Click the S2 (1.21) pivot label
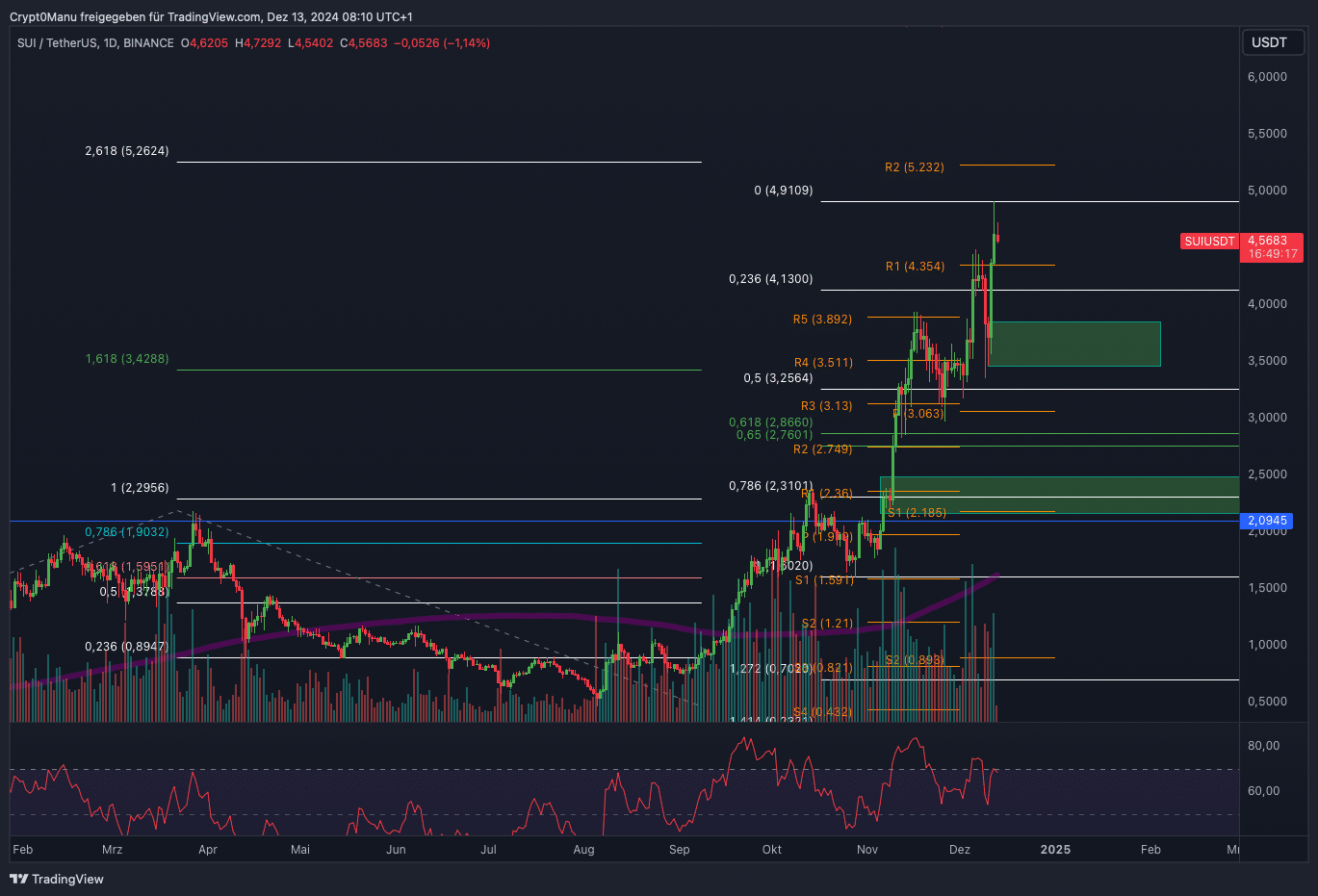This screenshot has height=896, width=1318. click(827, 624)
